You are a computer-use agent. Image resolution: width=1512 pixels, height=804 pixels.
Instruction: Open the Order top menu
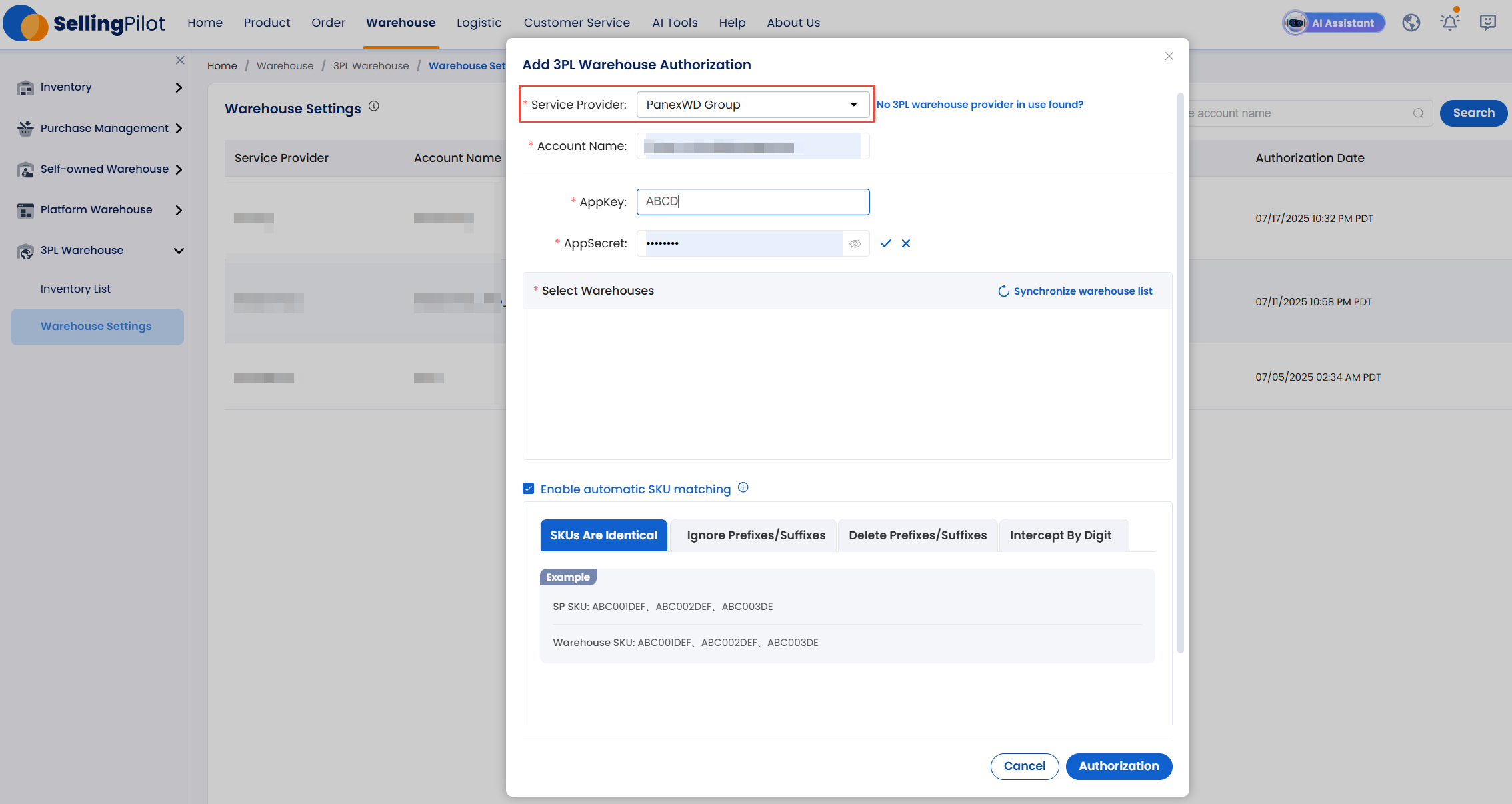click(x=328, y=23)
